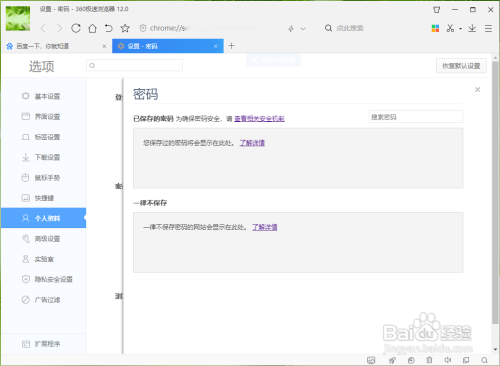This screenshot has height=366, width=500.
Task: Bookmark the page with the star icon
Action: click(x=125, y=28)
